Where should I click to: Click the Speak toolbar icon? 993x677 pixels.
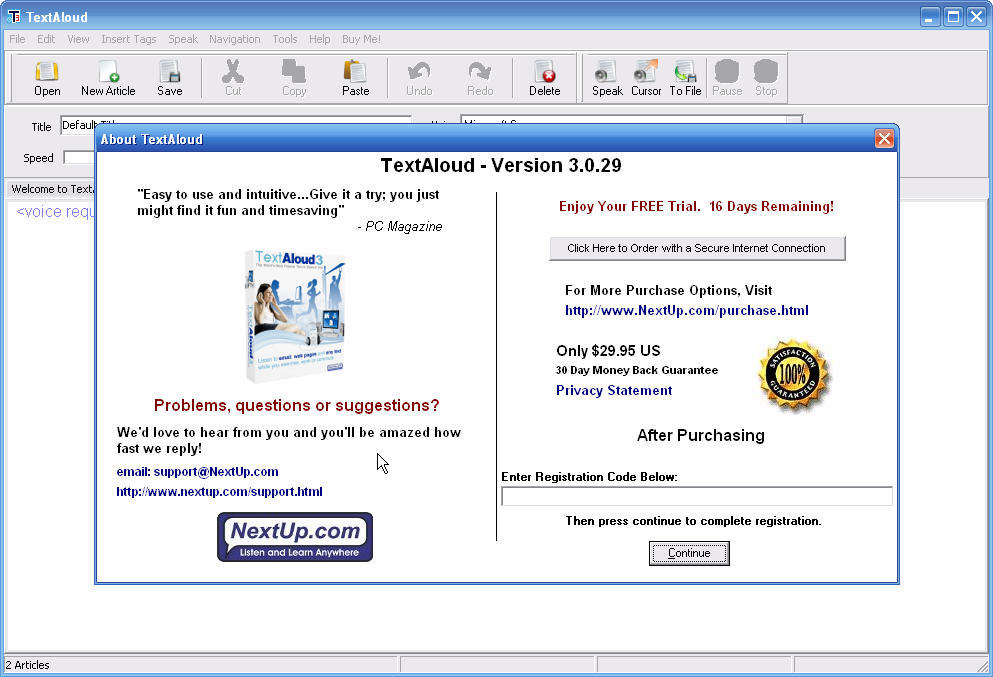(x=607, y=78)
